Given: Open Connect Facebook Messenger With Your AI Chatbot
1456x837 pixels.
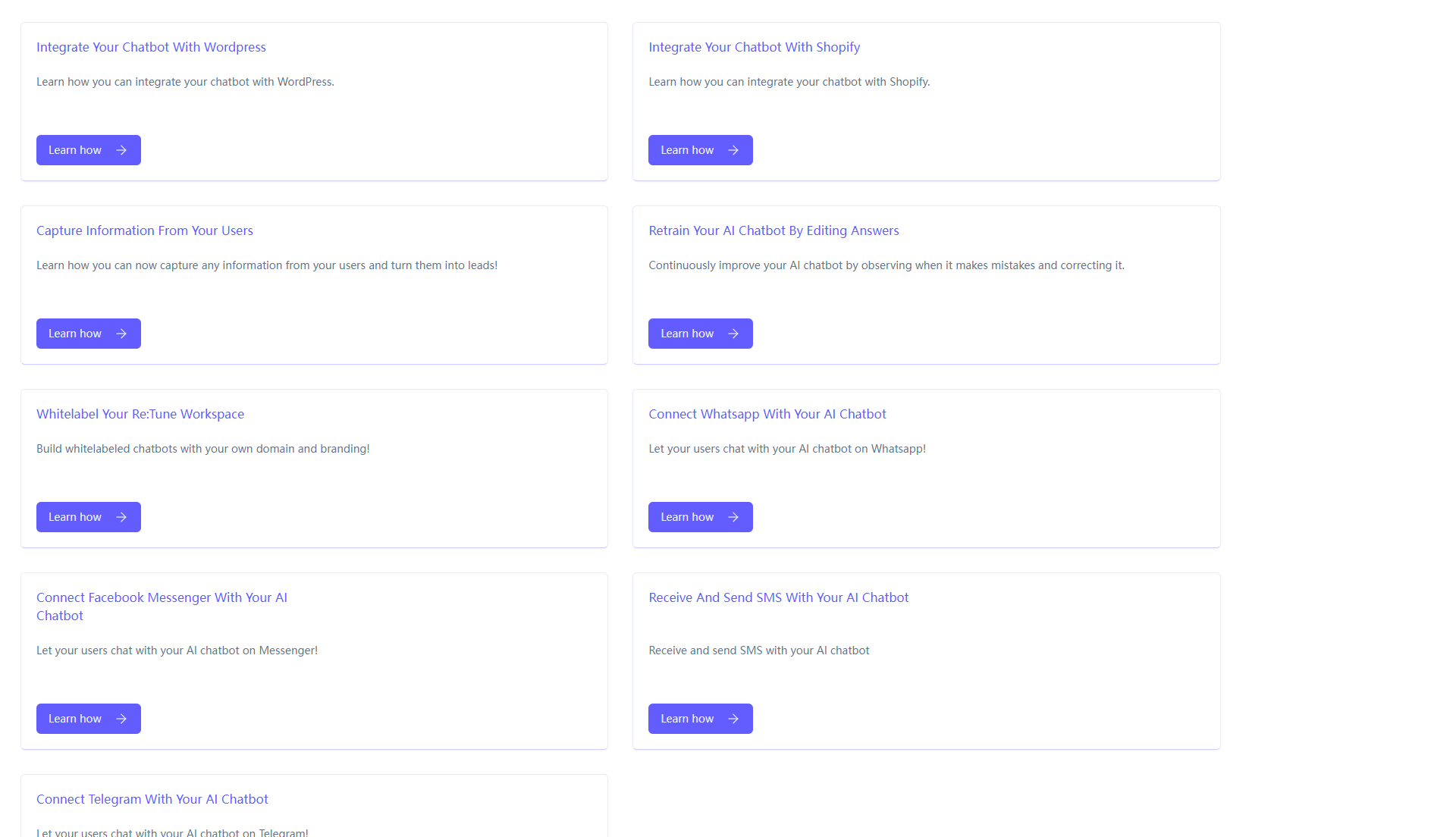Looking at the screenshot, I should (x=162, y=598).
